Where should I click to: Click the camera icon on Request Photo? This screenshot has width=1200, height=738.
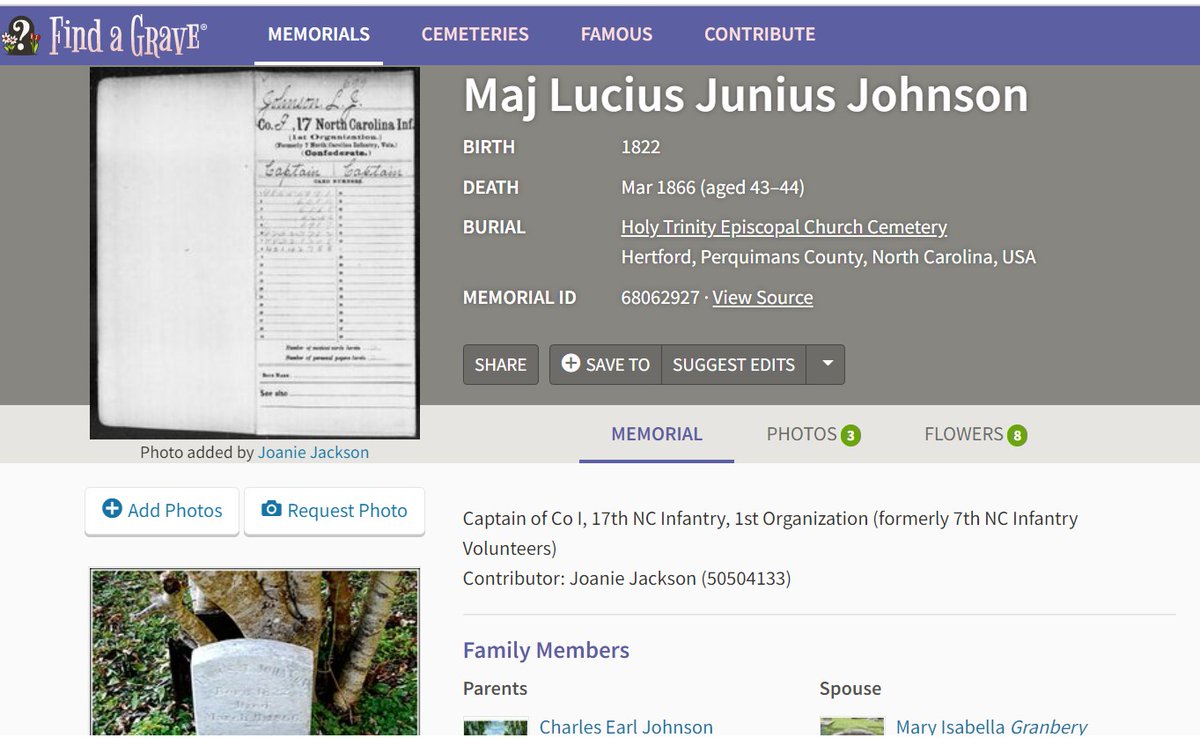(271, 510)
